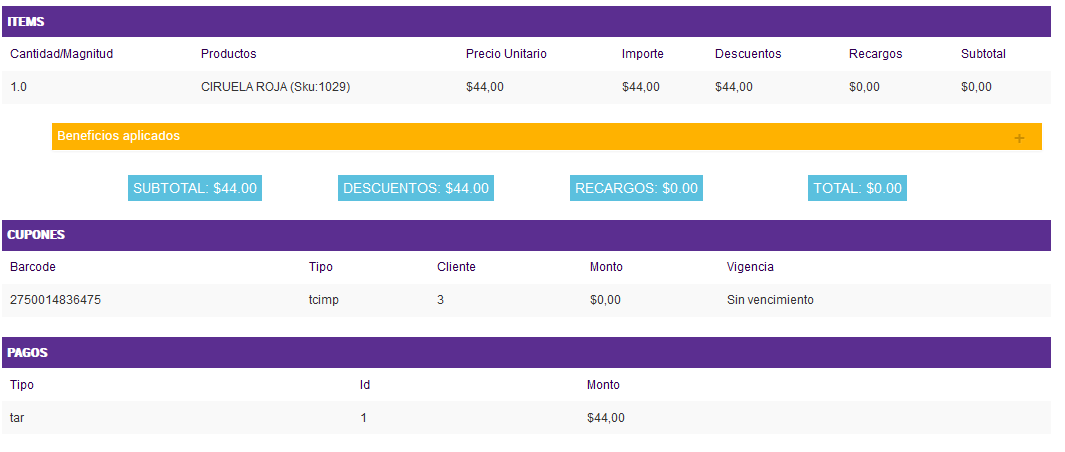
Task: Select the CIRUELA ROJA product cell
Action: (x=275, y=87)
